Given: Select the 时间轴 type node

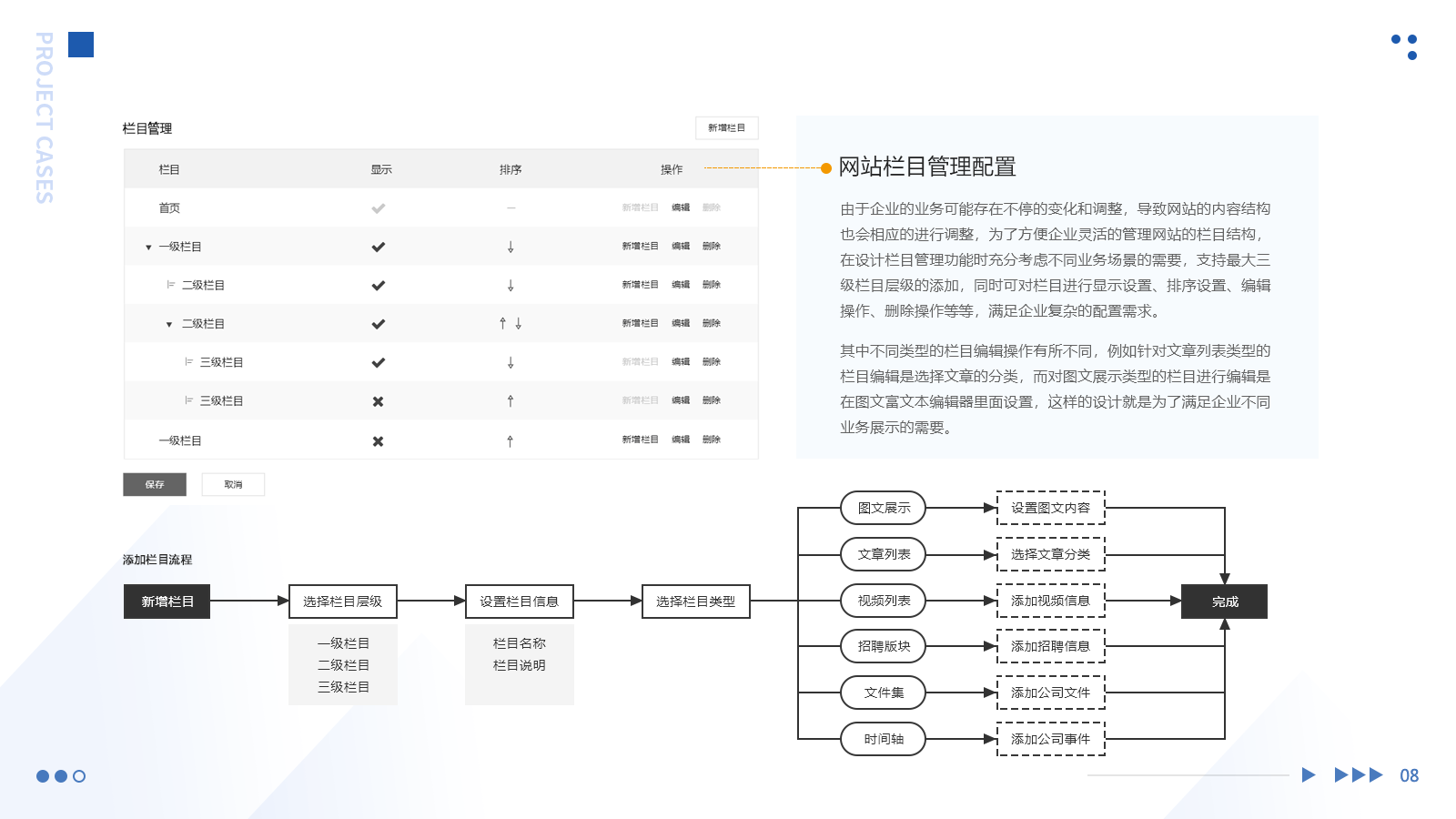Looking at the screenshot, I should pyautogui.click(x=884, y=739).
